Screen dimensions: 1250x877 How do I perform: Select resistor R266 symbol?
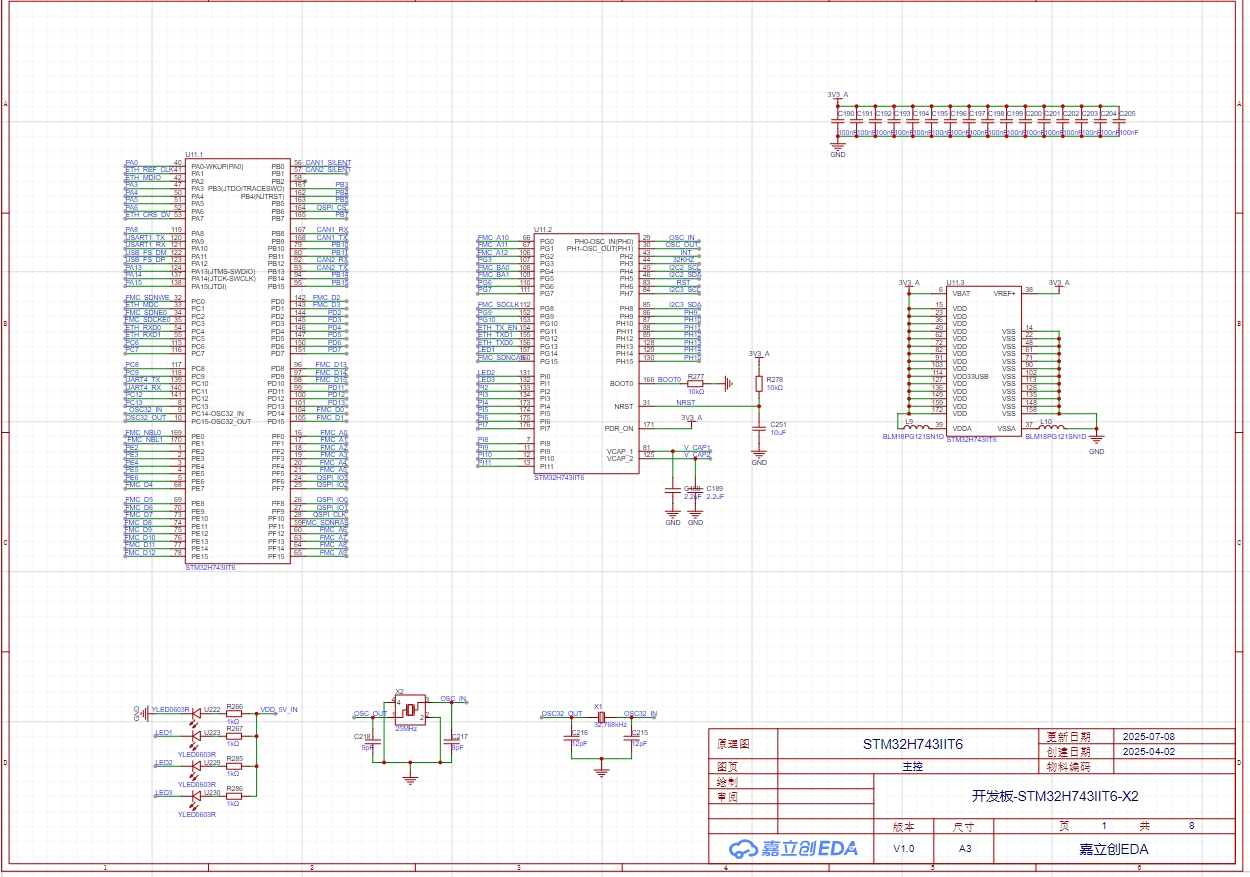234,712
